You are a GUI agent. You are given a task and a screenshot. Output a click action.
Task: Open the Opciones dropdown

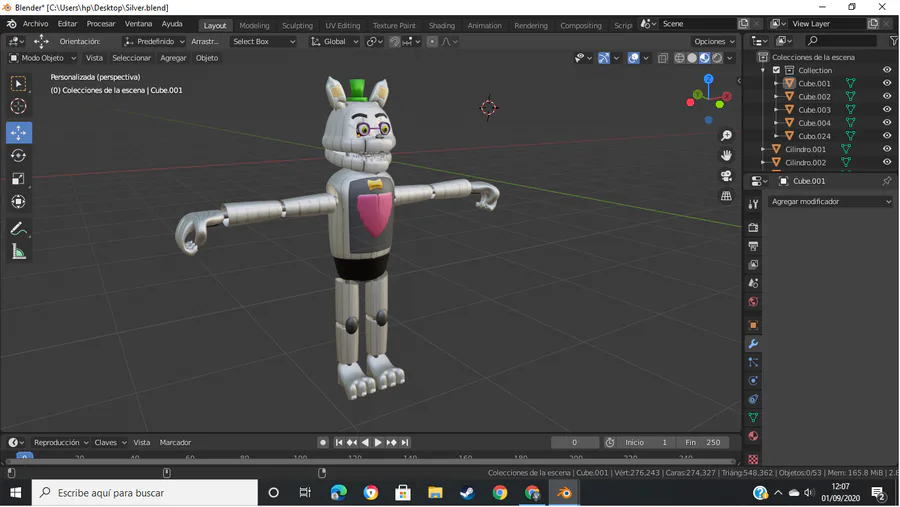[x=714, y=41]
